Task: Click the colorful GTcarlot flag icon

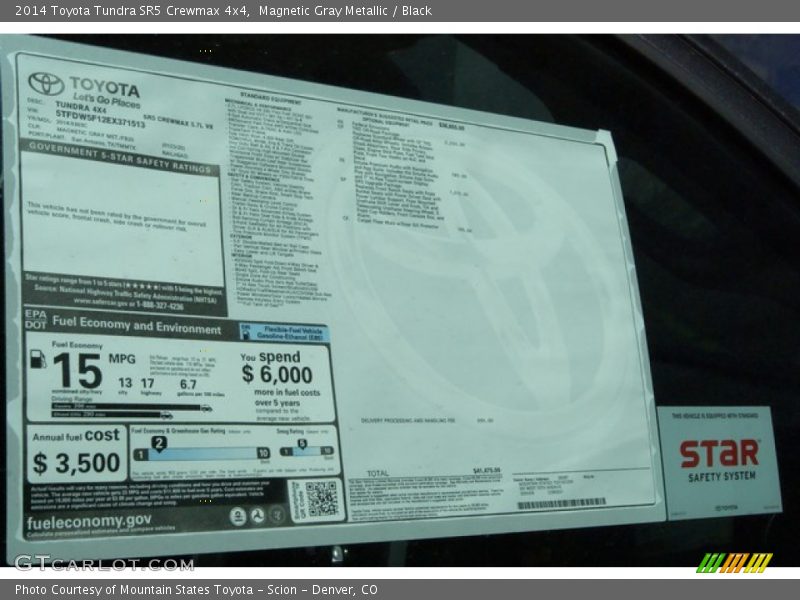Action: pos(733,565)
